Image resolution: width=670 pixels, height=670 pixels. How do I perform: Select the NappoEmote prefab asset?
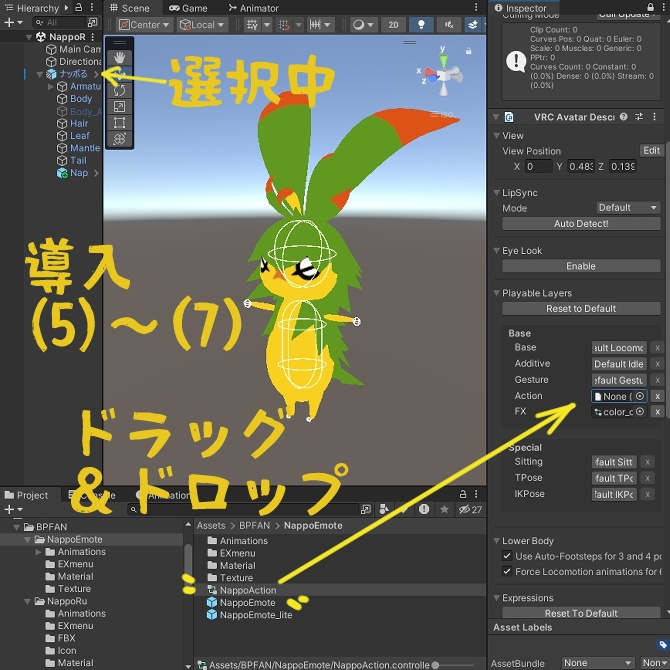pos(247,602)
